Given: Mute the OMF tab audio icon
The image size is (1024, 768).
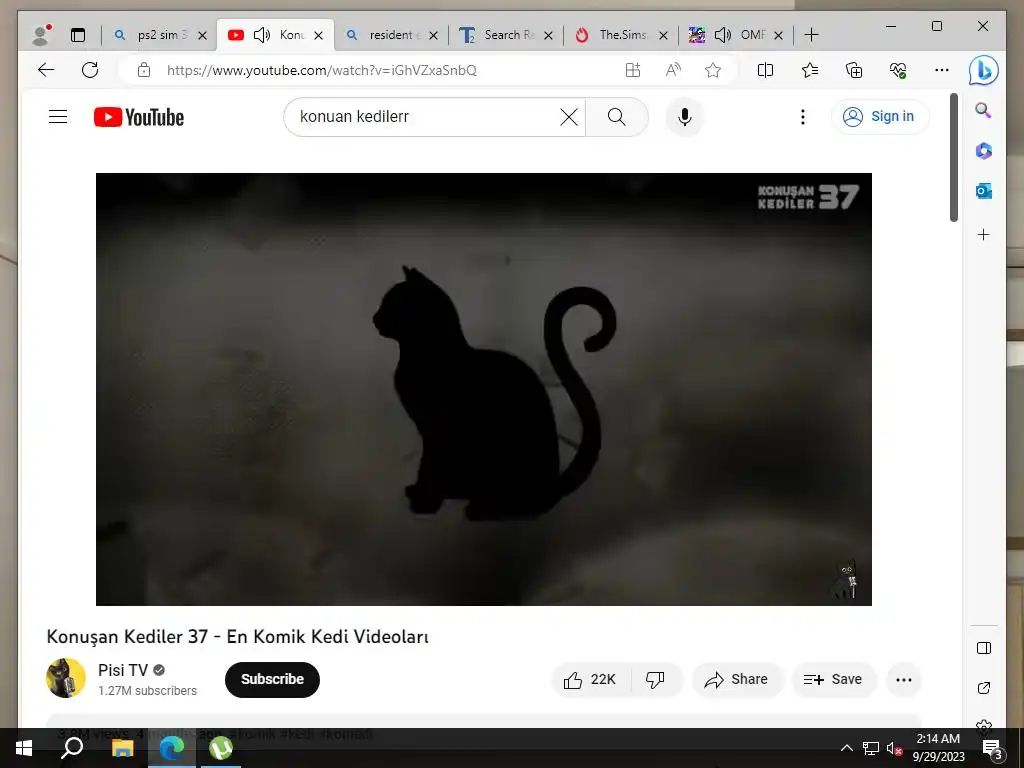Looking at the screenshot, I should (723, 35).
